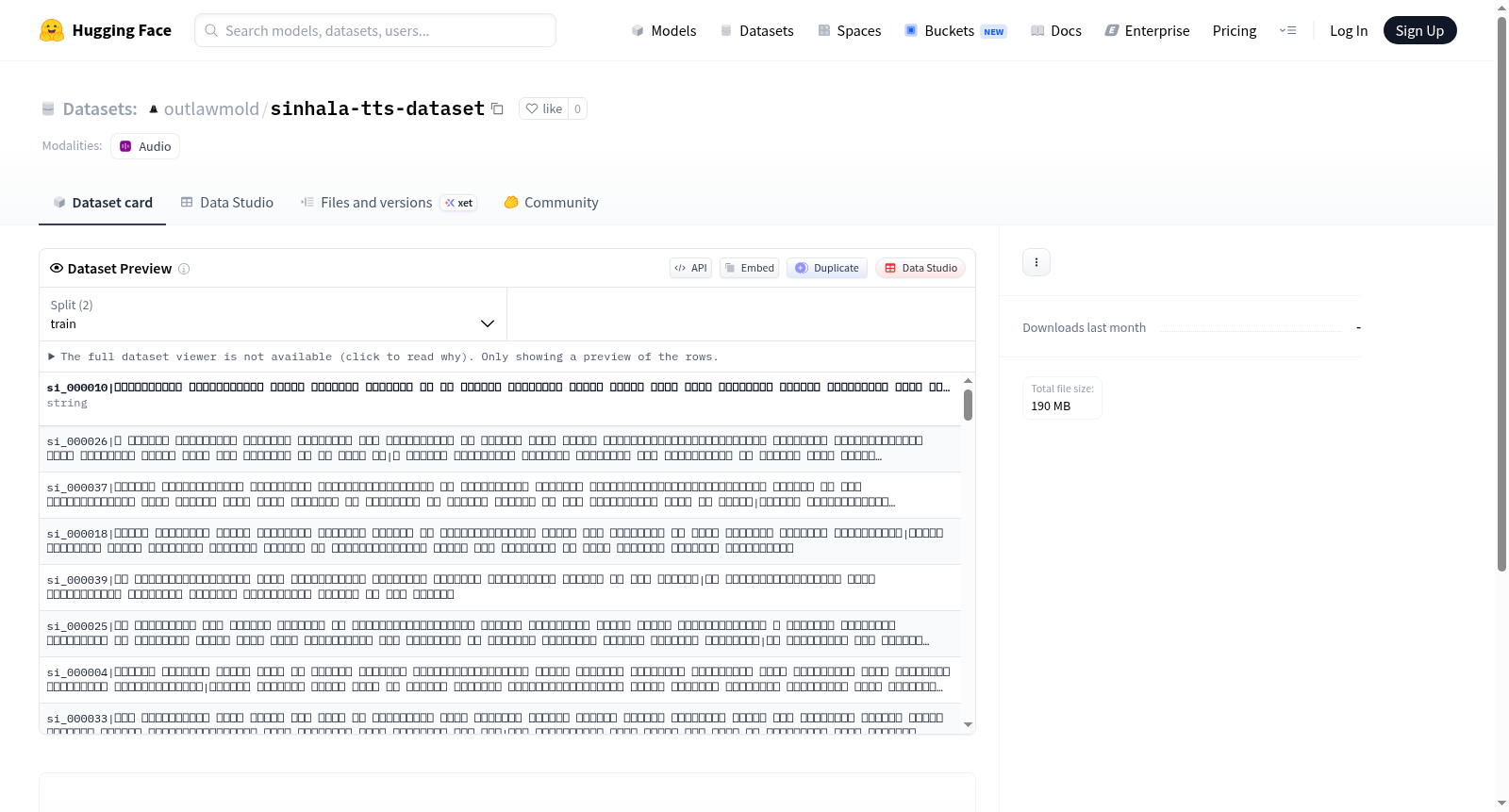Open the Pricing page

click(x=1235, y=31)
